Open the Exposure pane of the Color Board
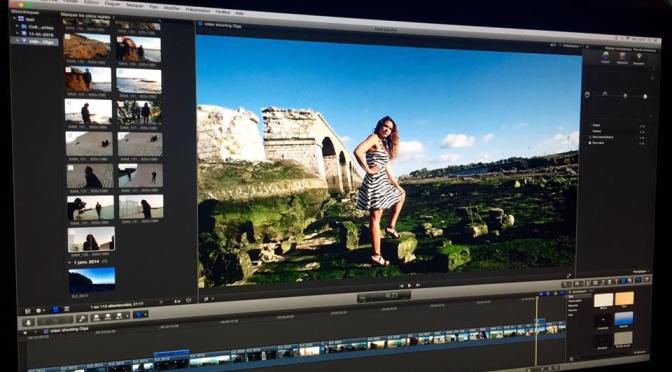The image size is (672, 372). pyautogui.click(x=639, y=58)
